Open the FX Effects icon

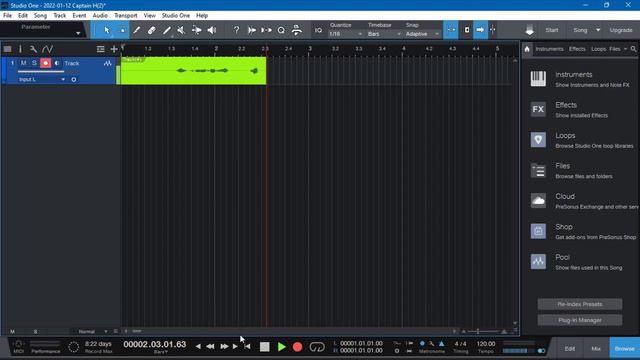tap(538, 109)
